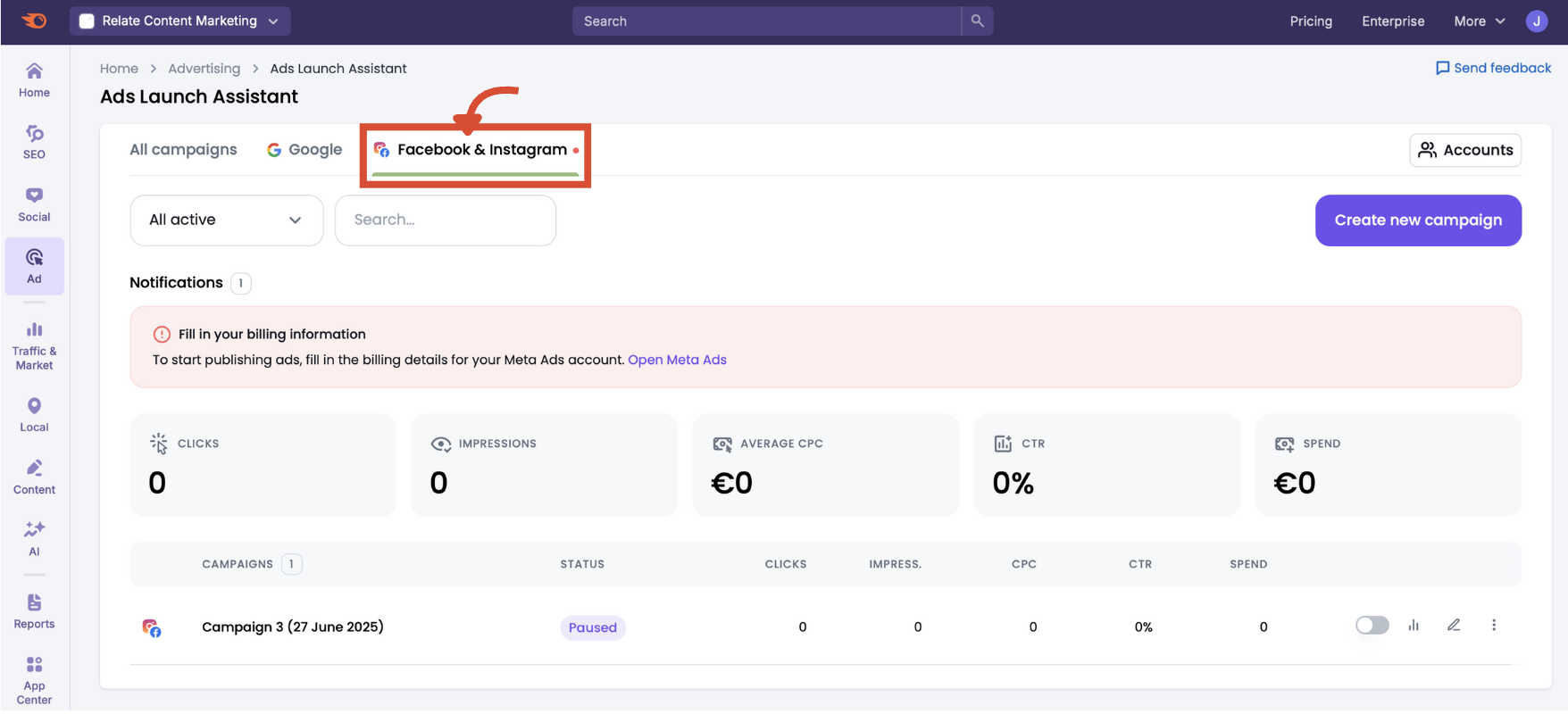Open Campaign 3 (27 June 2025)
1568x714 pixels.
[293, 627]
